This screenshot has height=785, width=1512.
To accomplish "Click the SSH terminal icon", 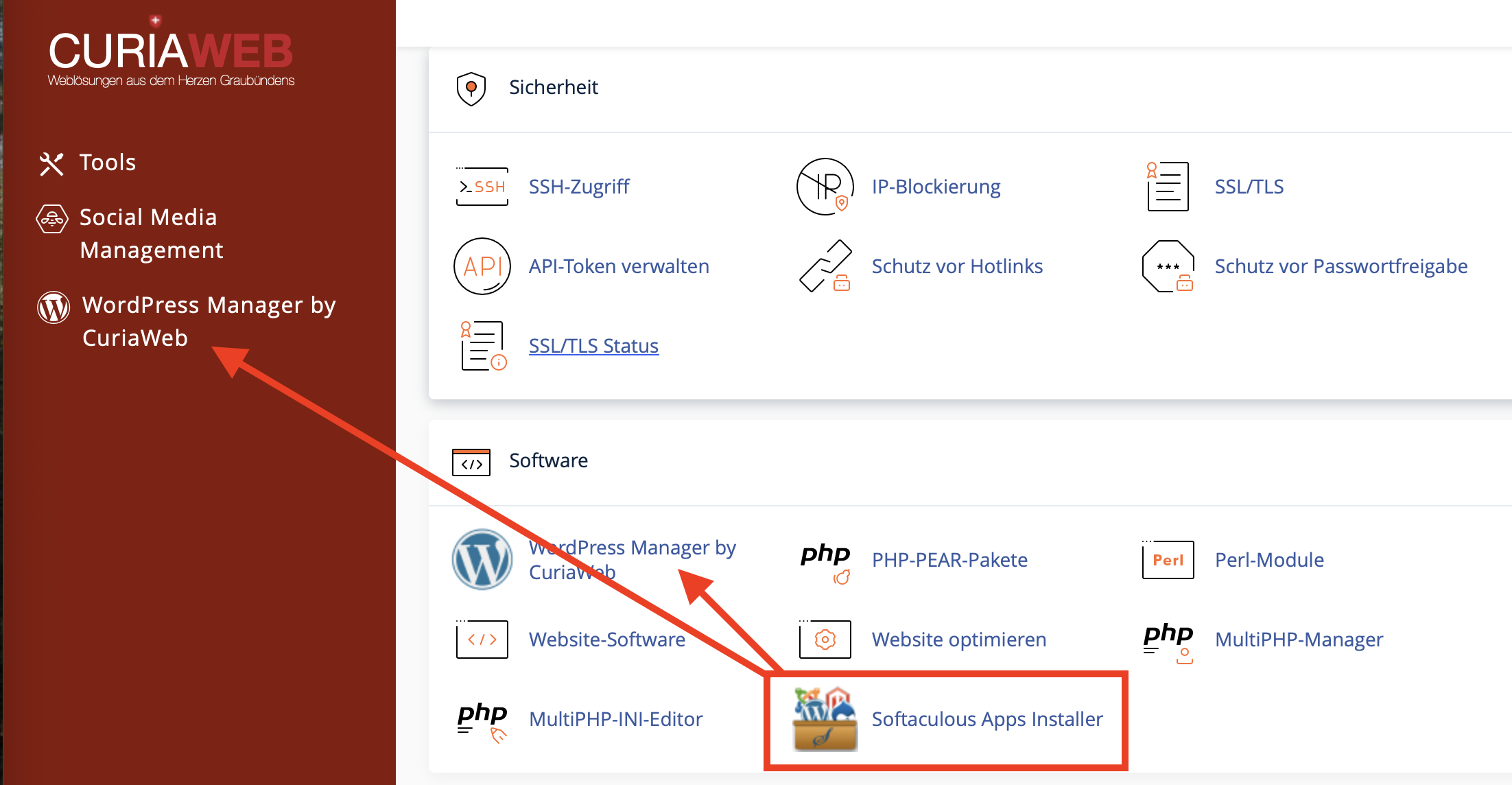I will [482, 187].
